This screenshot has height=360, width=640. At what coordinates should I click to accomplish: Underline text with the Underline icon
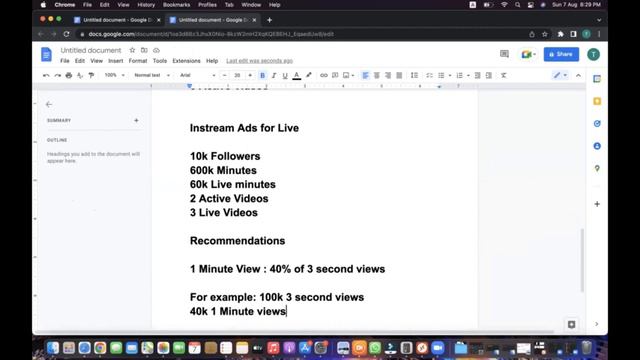point(285,75)
